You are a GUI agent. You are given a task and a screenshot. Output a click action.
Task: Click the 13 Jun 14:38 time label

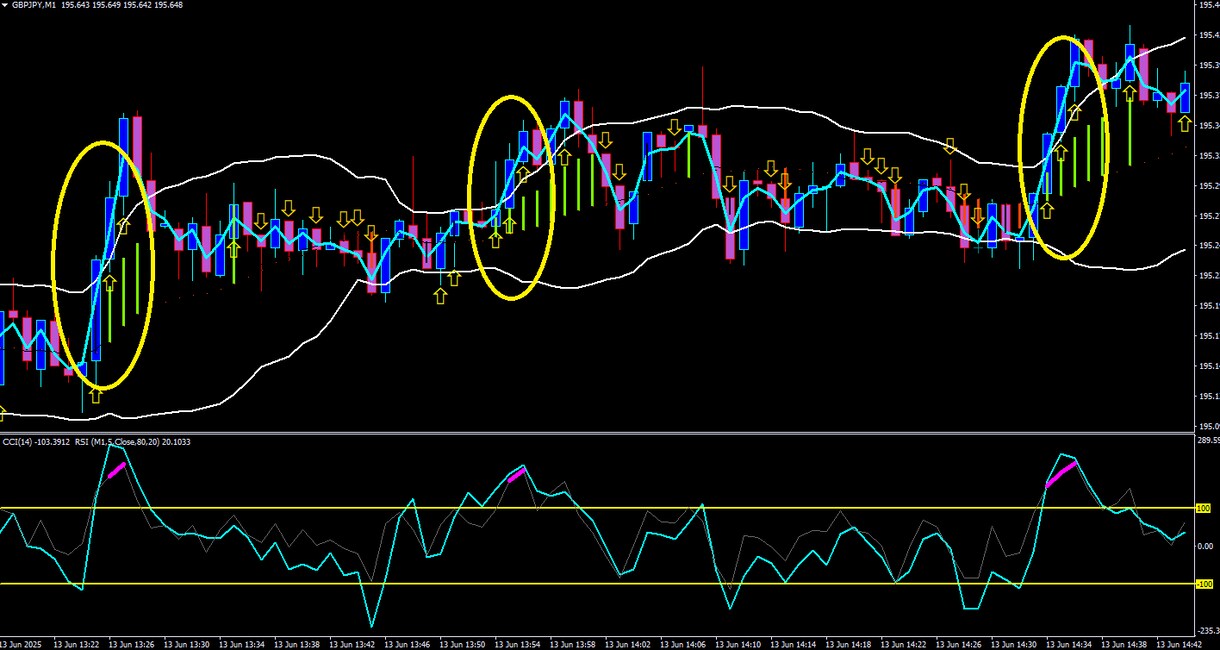[x=1125, y=643]
